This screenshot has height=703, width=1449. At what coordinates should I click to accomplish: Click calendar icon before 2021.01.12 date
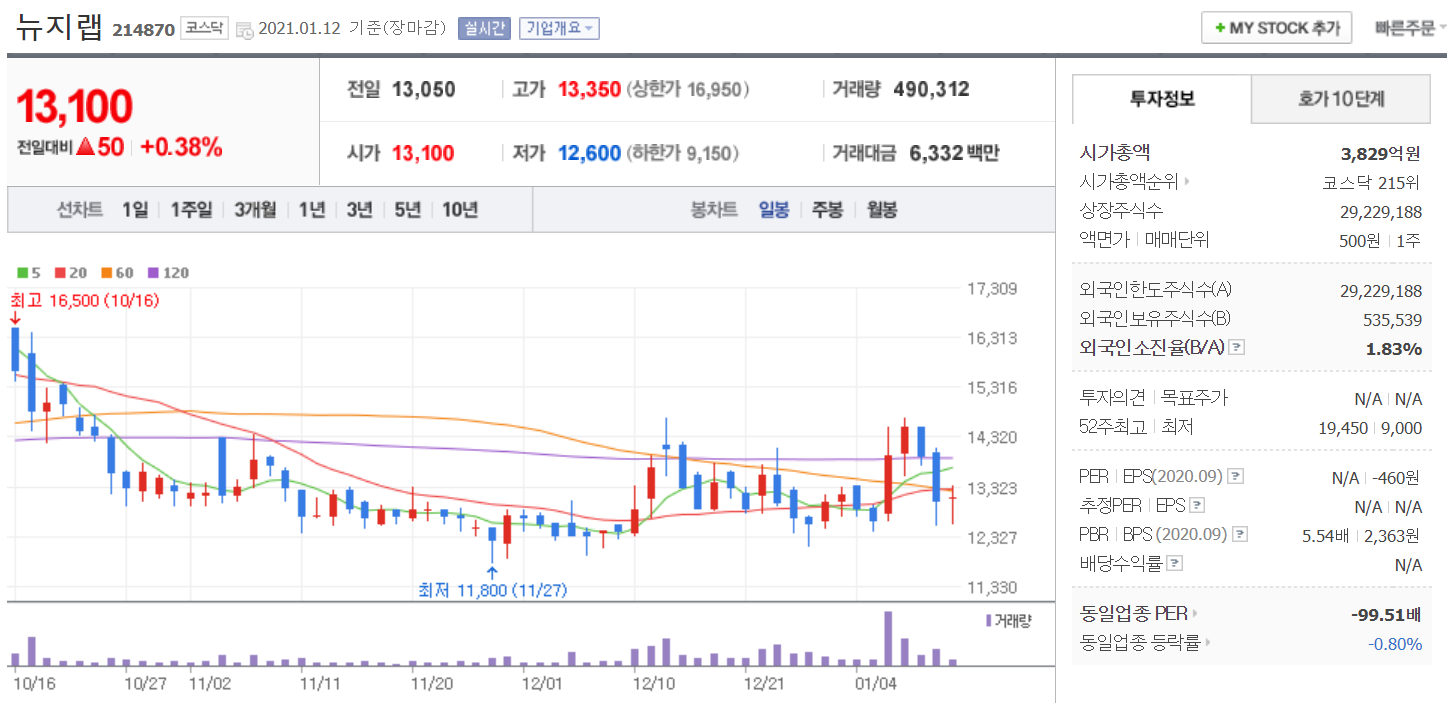[x=245, y=30]
